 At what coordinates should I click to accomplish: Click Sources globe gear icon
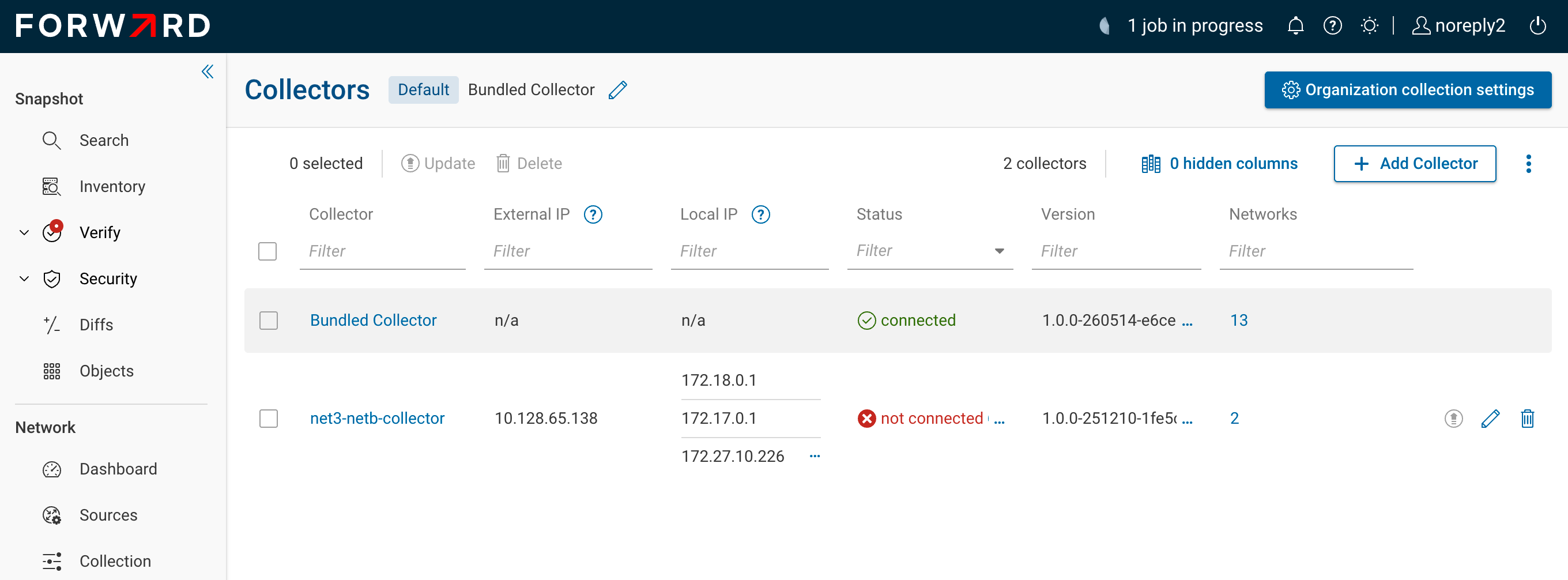click(52, 515)
